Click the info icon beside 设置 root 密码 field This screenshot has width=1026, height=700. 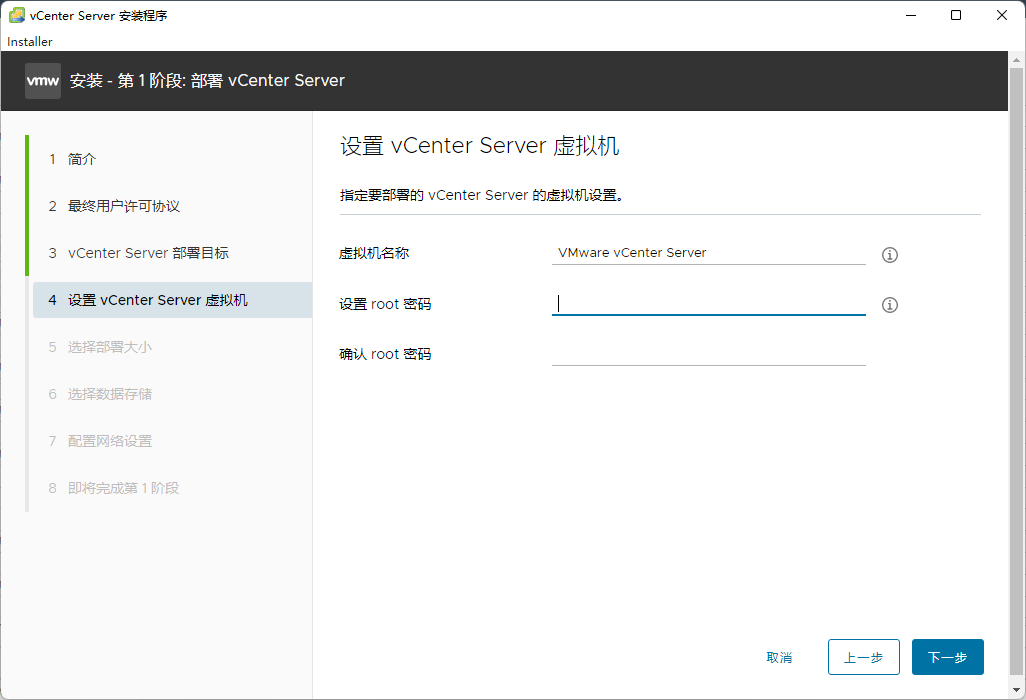[x=889, y=305]
